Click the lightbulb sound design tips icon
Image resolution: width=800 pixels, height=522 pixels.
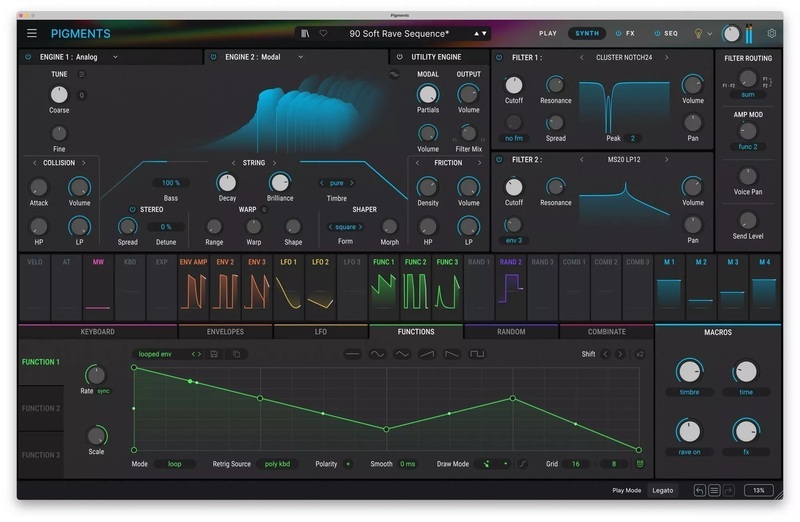point(698,33)
